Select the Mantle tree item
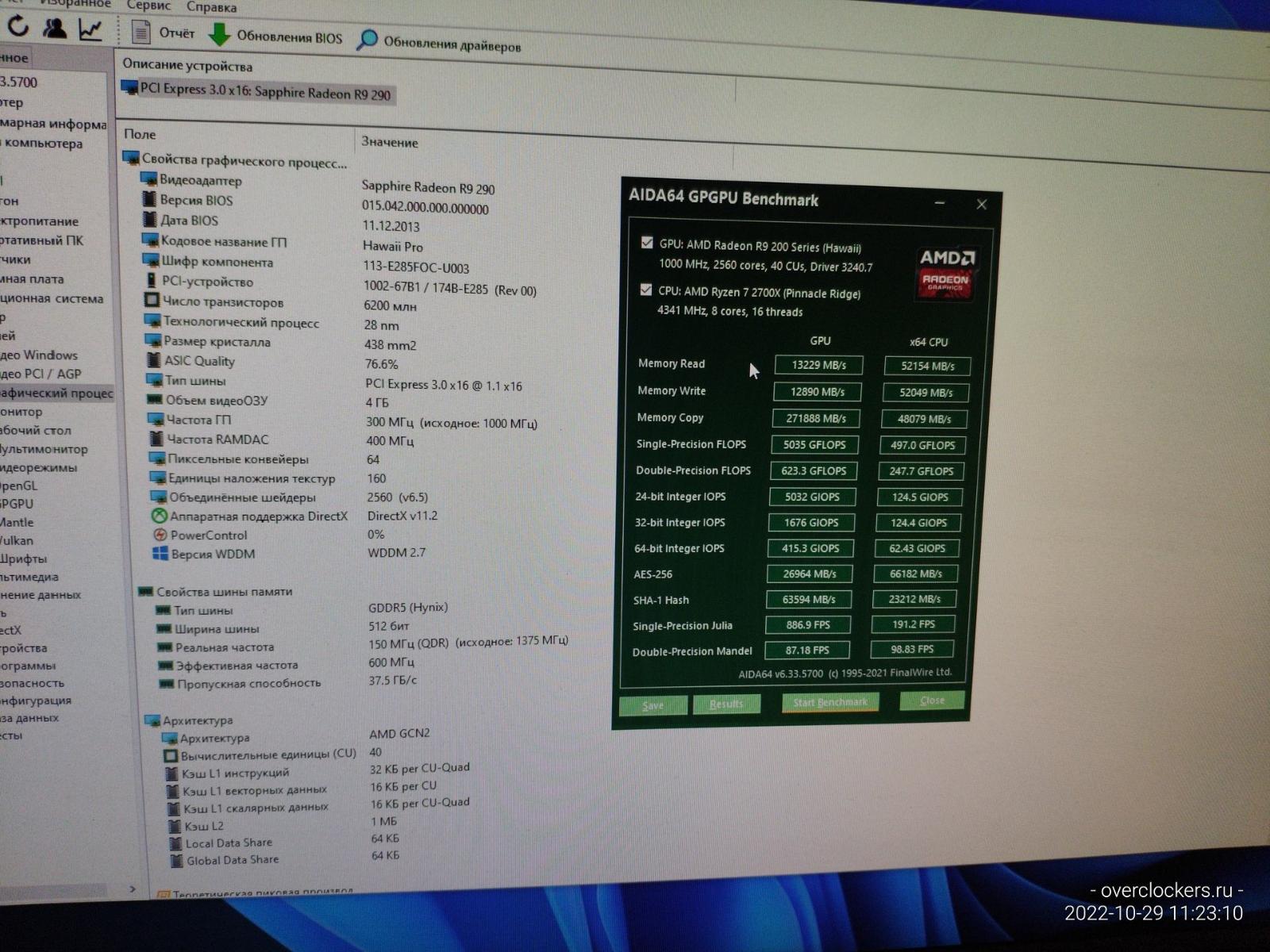The width and height of the screenshot is (1270, 952). 17,522
